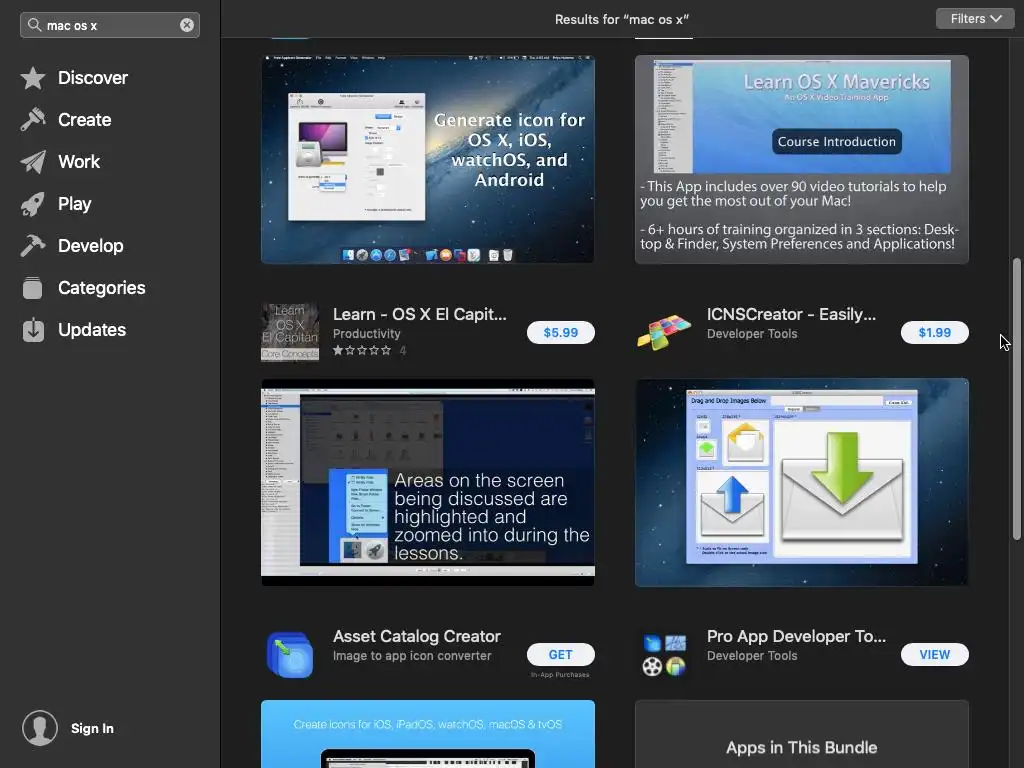Open the Learn - OS X El Capit... title
1024x768 pixels.
click(419, 314)
